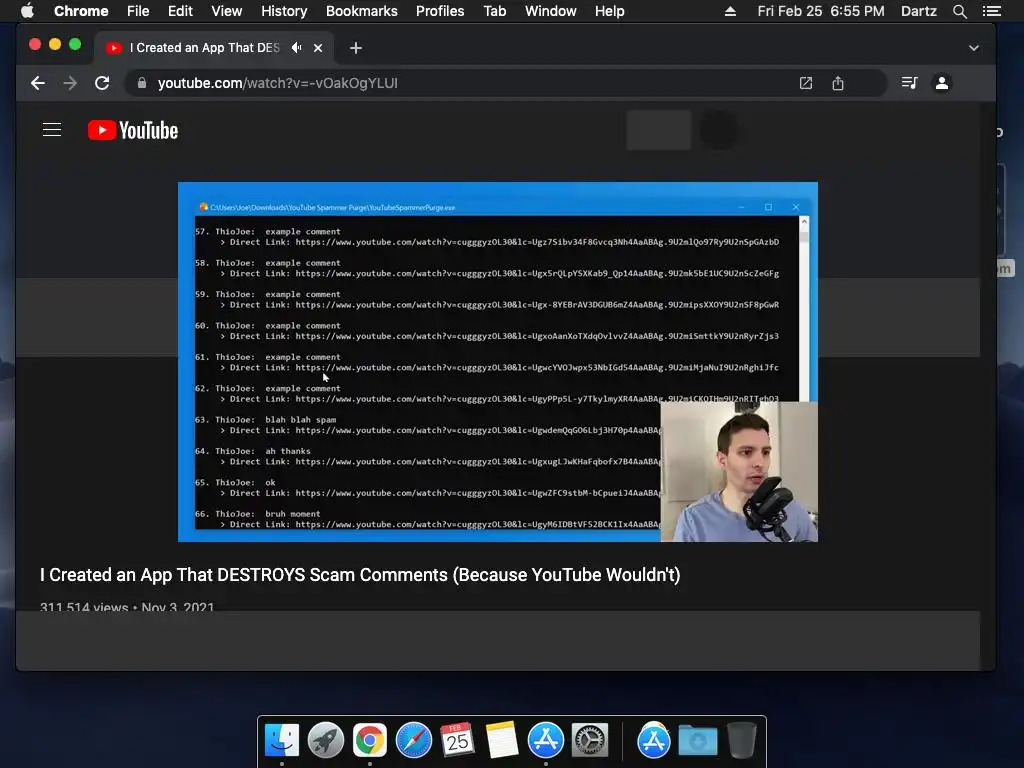Open Safari from the Dock
The image size is (1024, 768).
(413, 740)
